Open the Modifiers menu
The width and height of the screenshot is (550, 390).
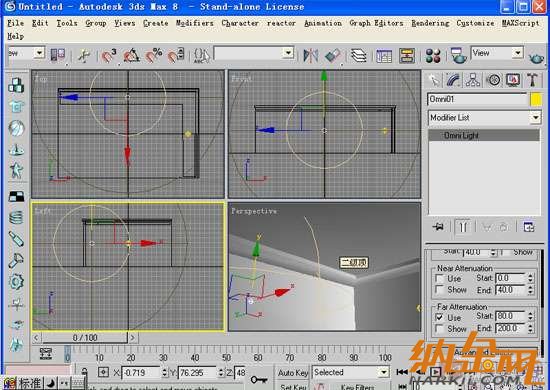(194, 23)
